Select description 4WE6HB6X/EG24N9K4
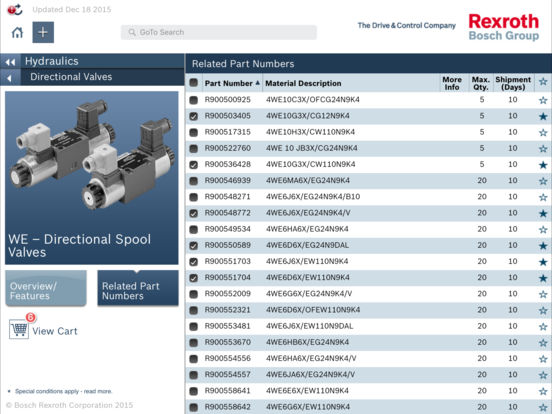 307,342
